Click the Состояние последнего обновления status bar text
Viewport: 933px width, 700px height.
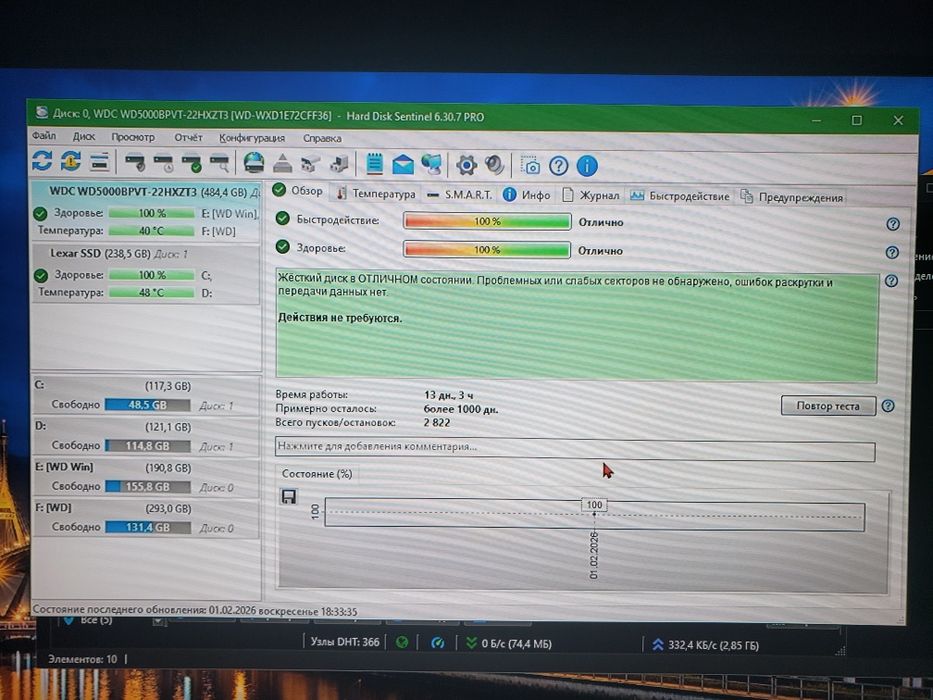click(x=195, y=611)
